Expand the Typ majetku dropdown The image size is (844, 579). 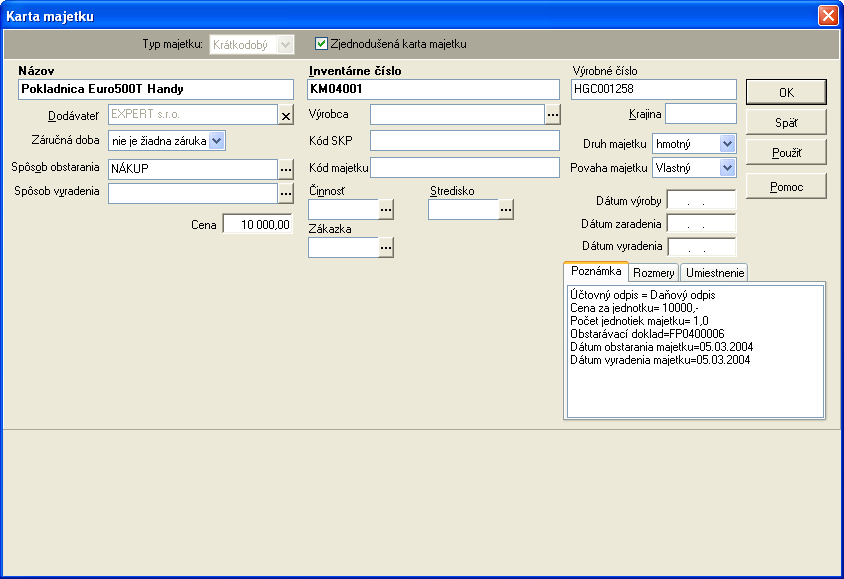[286, 44]
